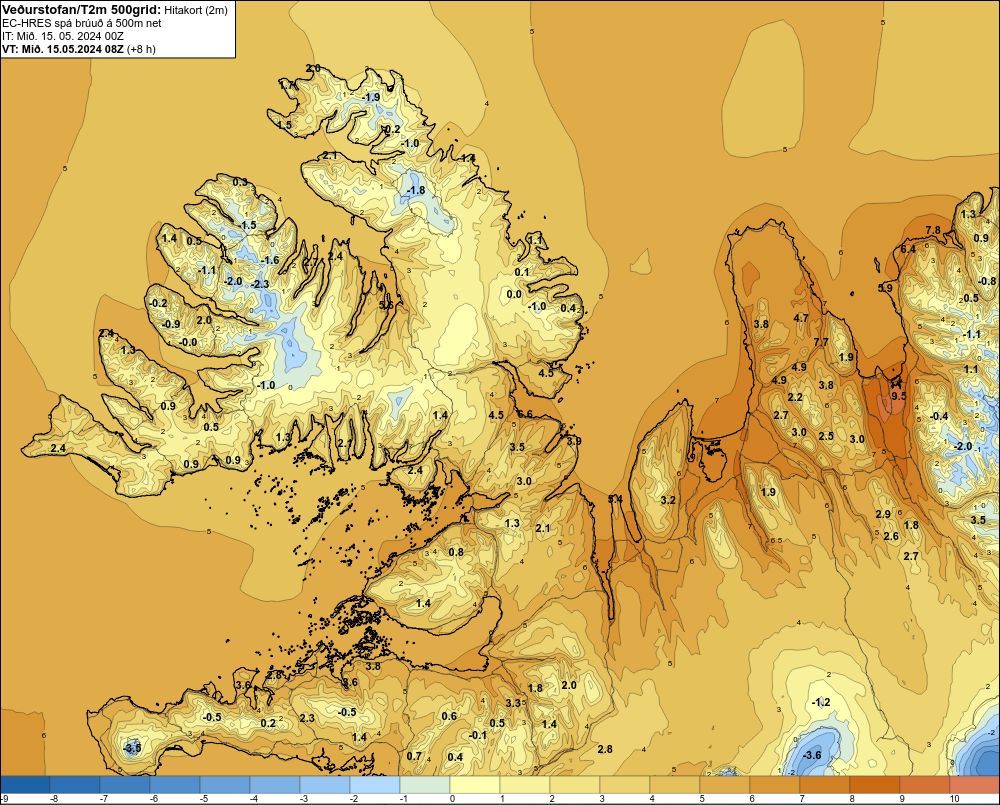Click the -0.9 temperature value

[170, 324]
